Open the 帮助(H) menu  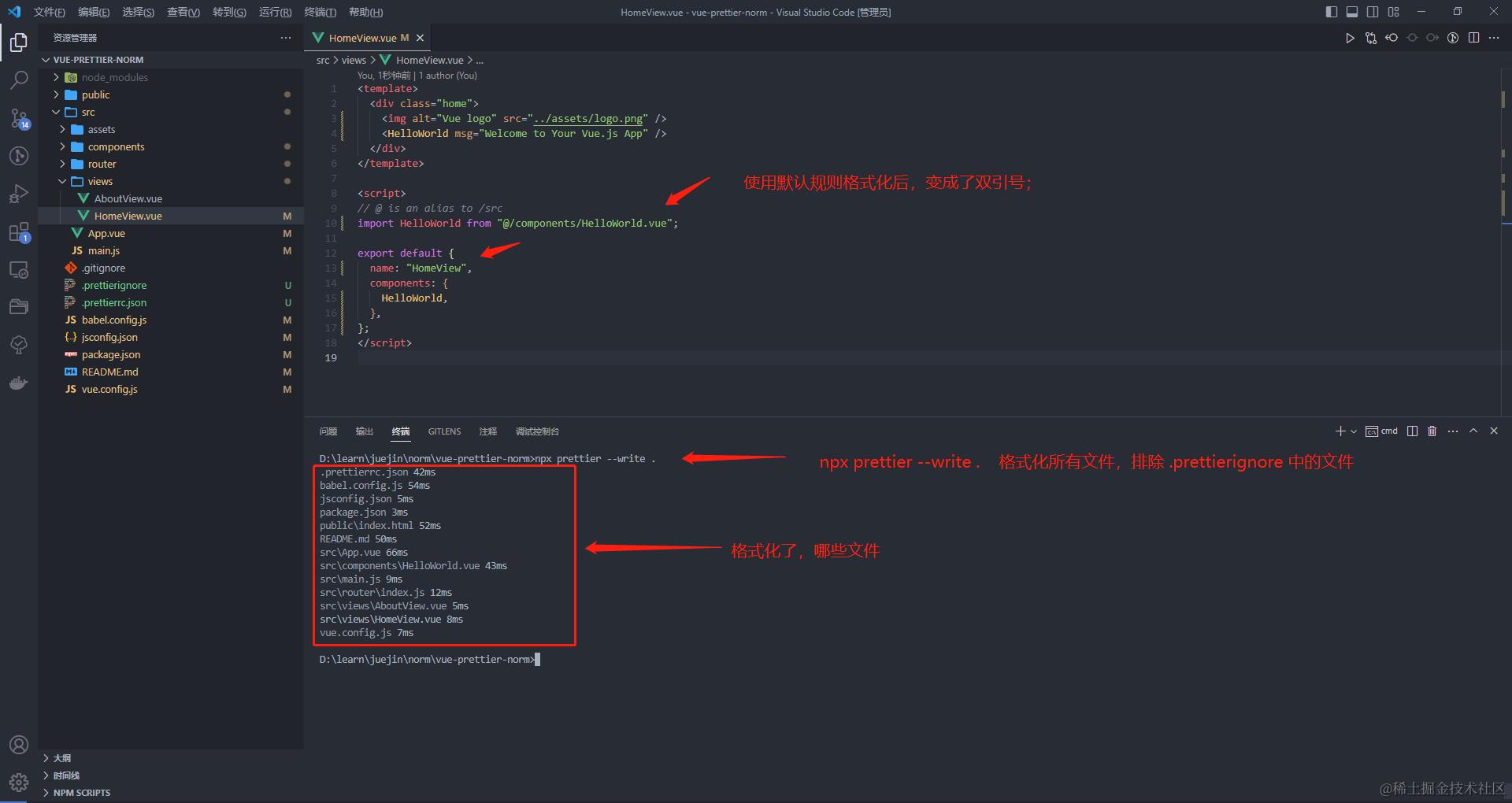(366, 12)
